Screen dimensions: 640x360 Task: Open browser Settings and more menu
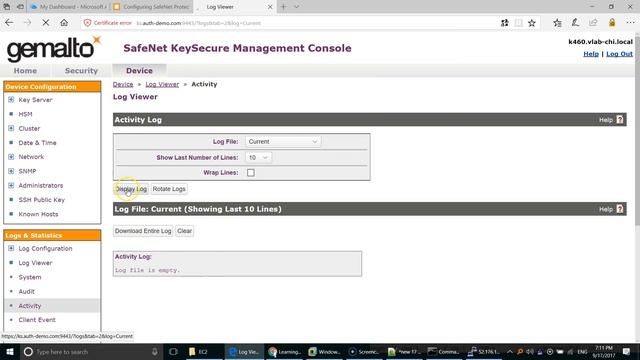[x=630, y=23]
